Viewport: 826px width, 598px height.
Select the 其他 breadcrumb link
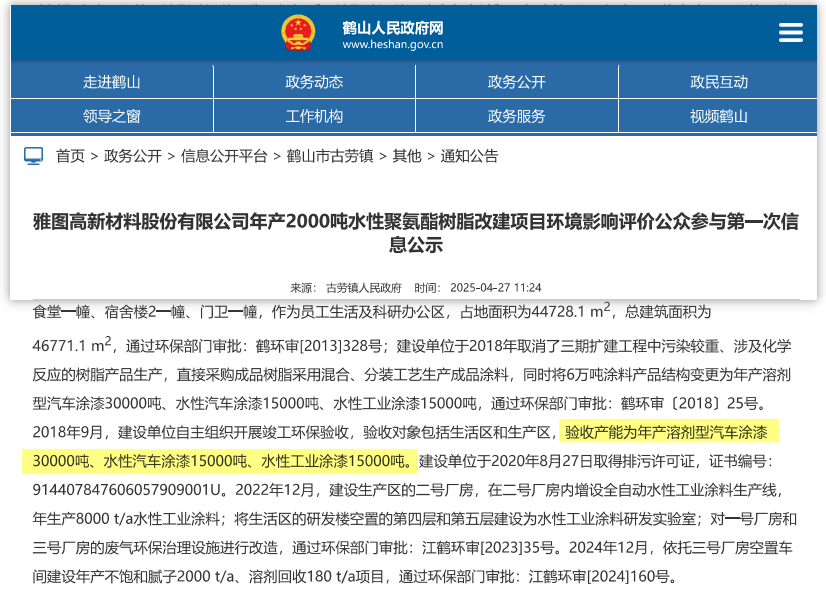406,156
